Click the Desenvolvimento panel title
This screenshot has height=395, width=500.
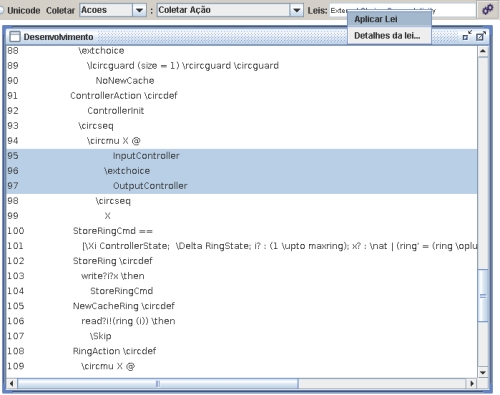click(58, 37)
